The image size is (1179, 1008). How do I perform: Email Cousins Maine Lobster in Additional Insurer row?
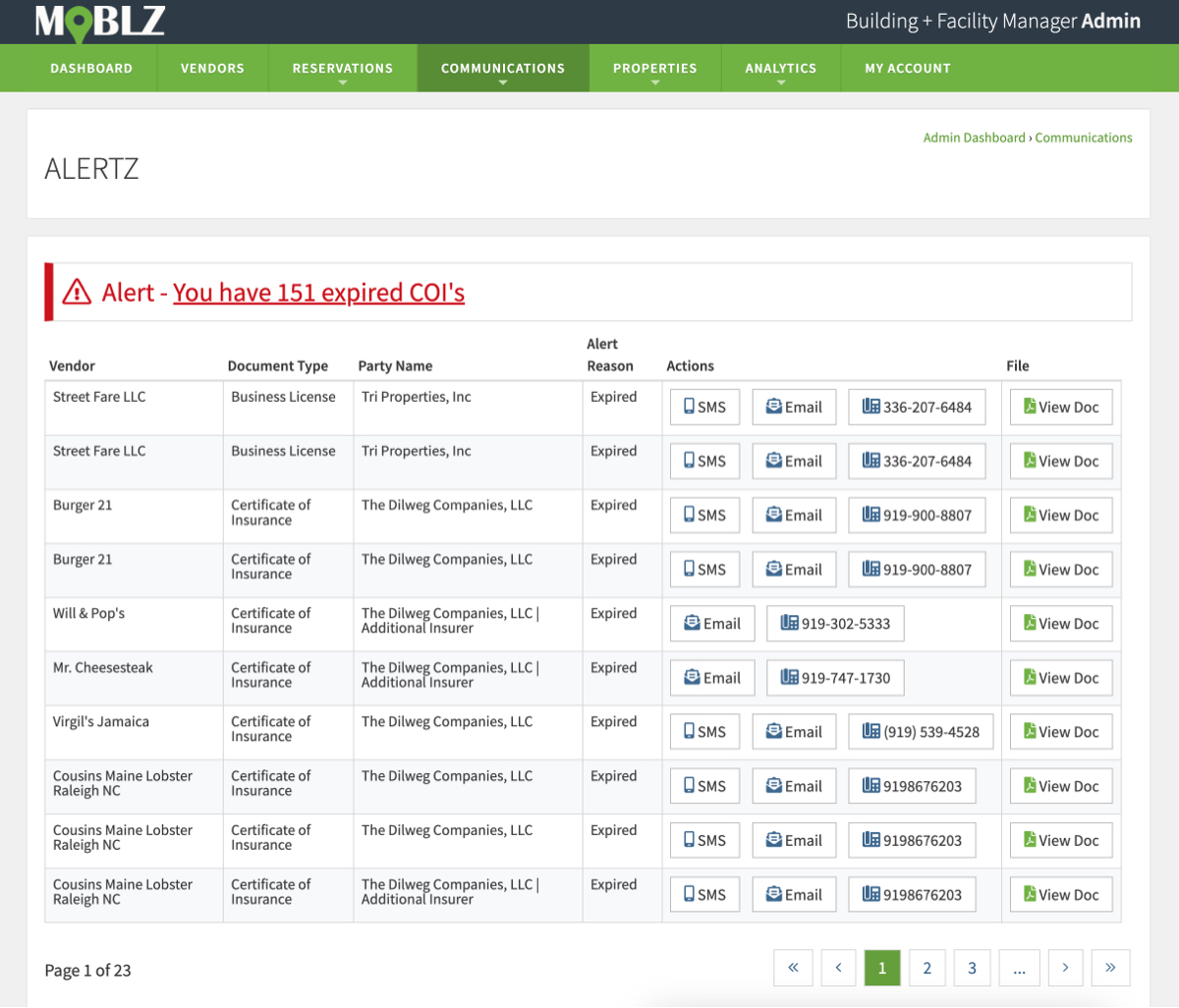[x=794, y=895]
